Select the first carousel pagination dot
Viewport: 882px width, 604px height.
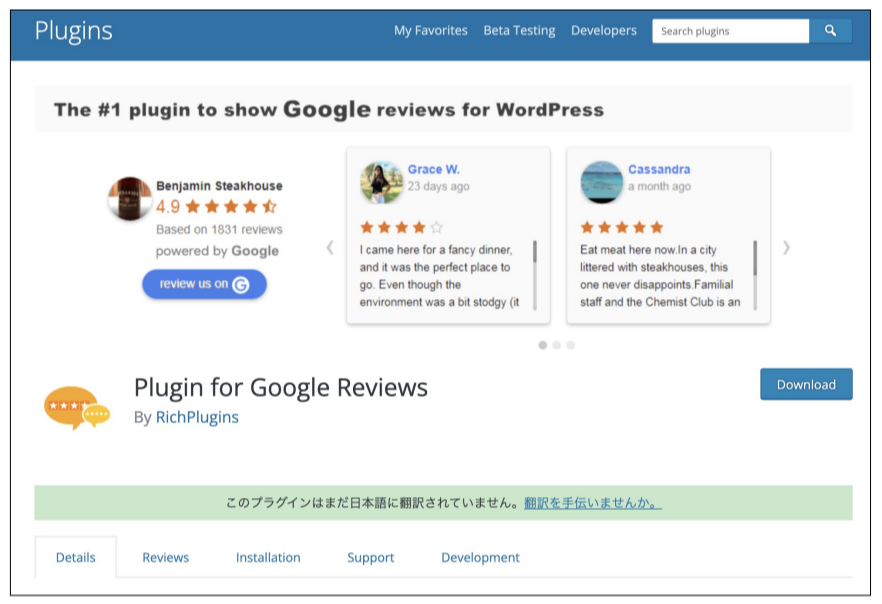542,345
